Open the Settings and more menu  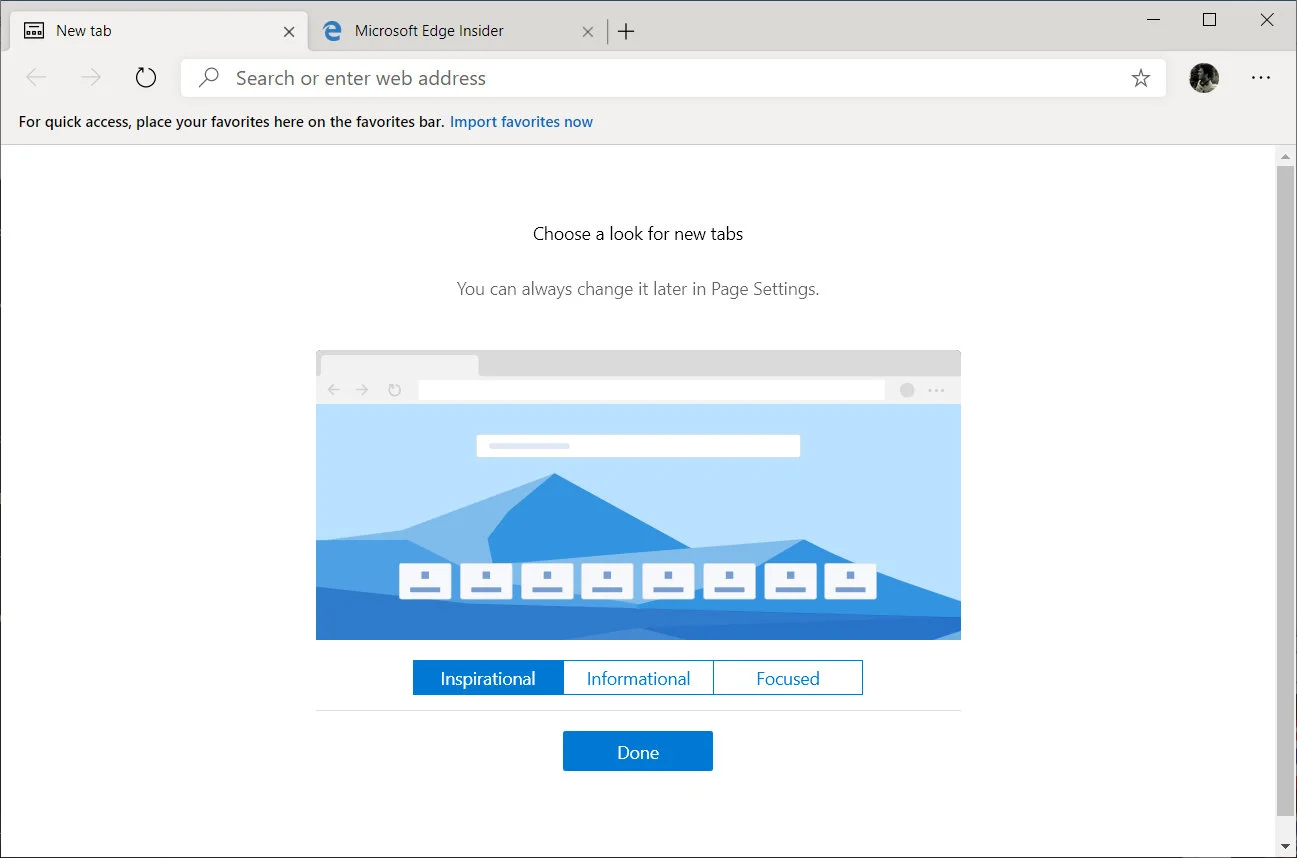point(1260,78)
